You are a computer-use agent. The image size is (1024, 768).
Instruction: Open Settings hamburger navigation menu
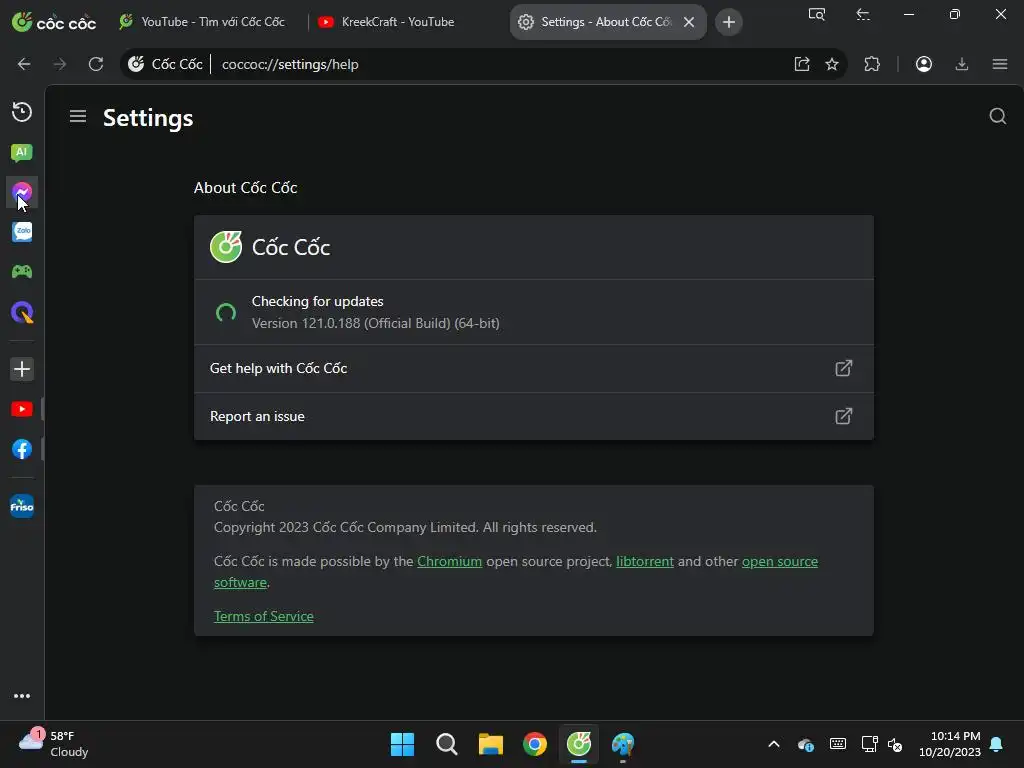78,116
